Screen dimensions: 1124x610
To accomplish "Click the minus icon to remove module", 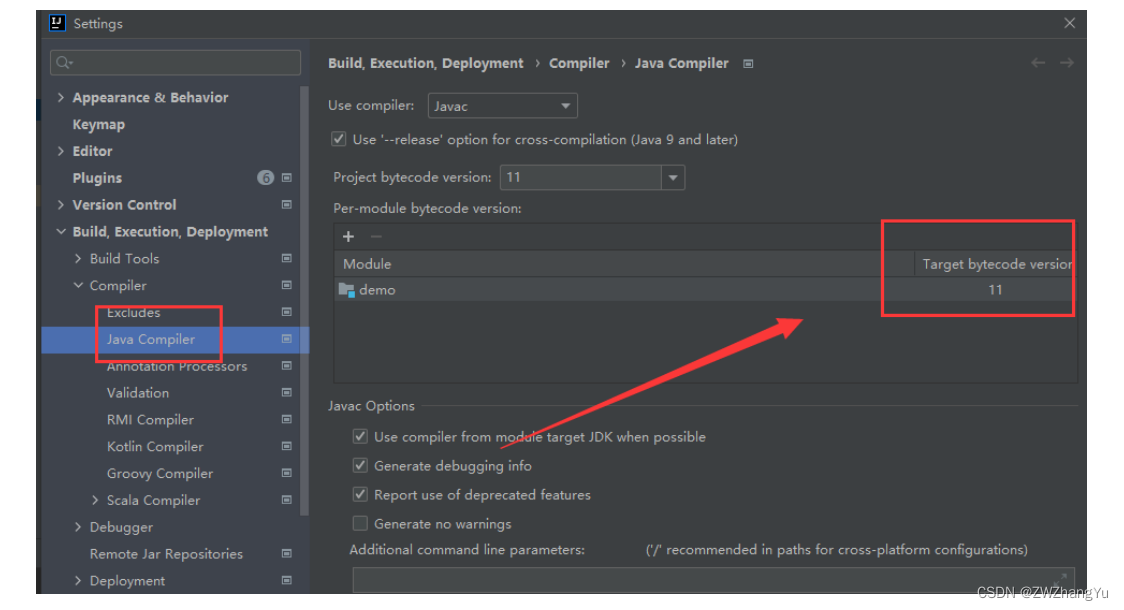I will click(376, 237).
